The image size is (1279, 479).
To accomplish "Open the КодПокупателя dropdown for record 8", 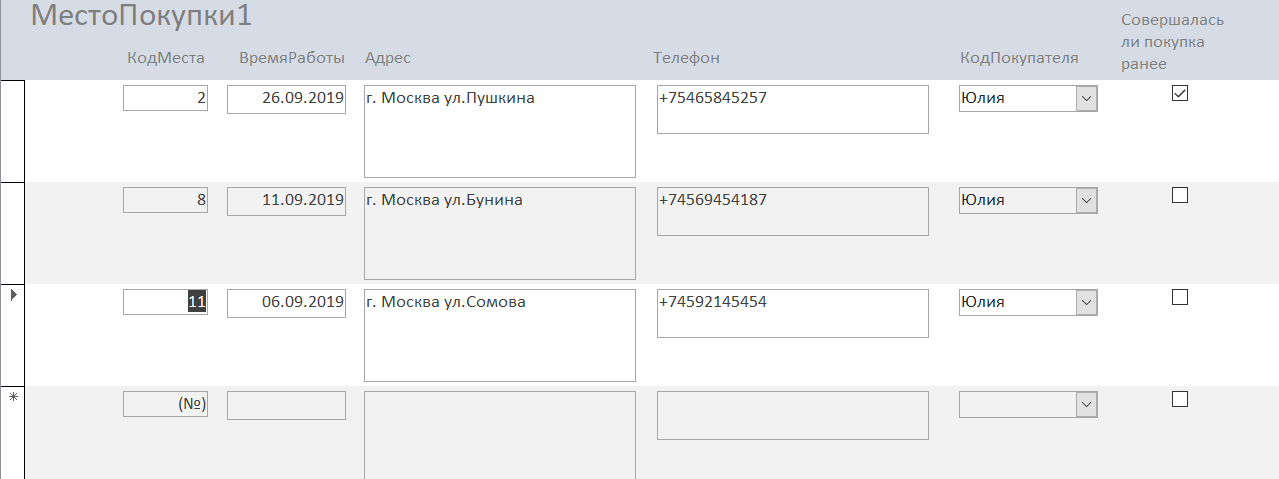I will 1086,200.
